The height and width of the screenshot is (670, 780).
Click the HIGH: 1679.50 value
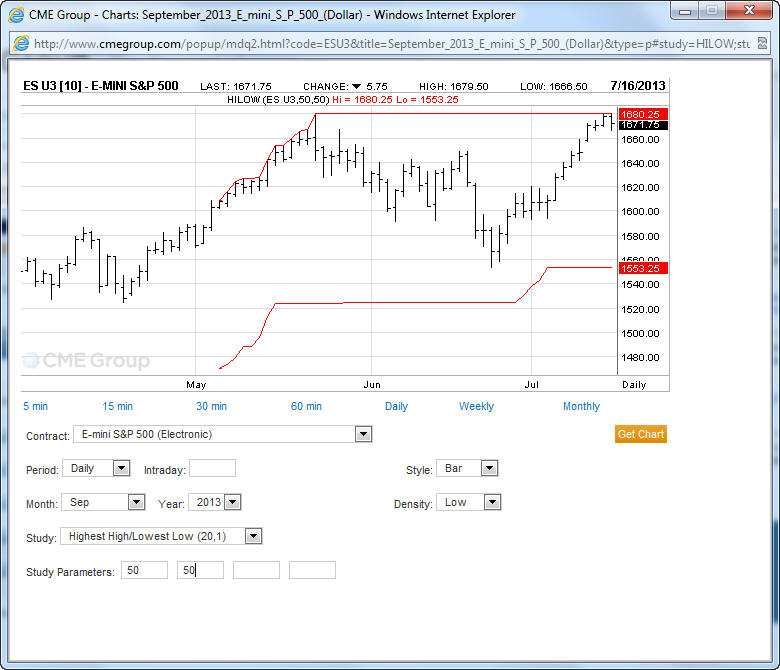454,87
